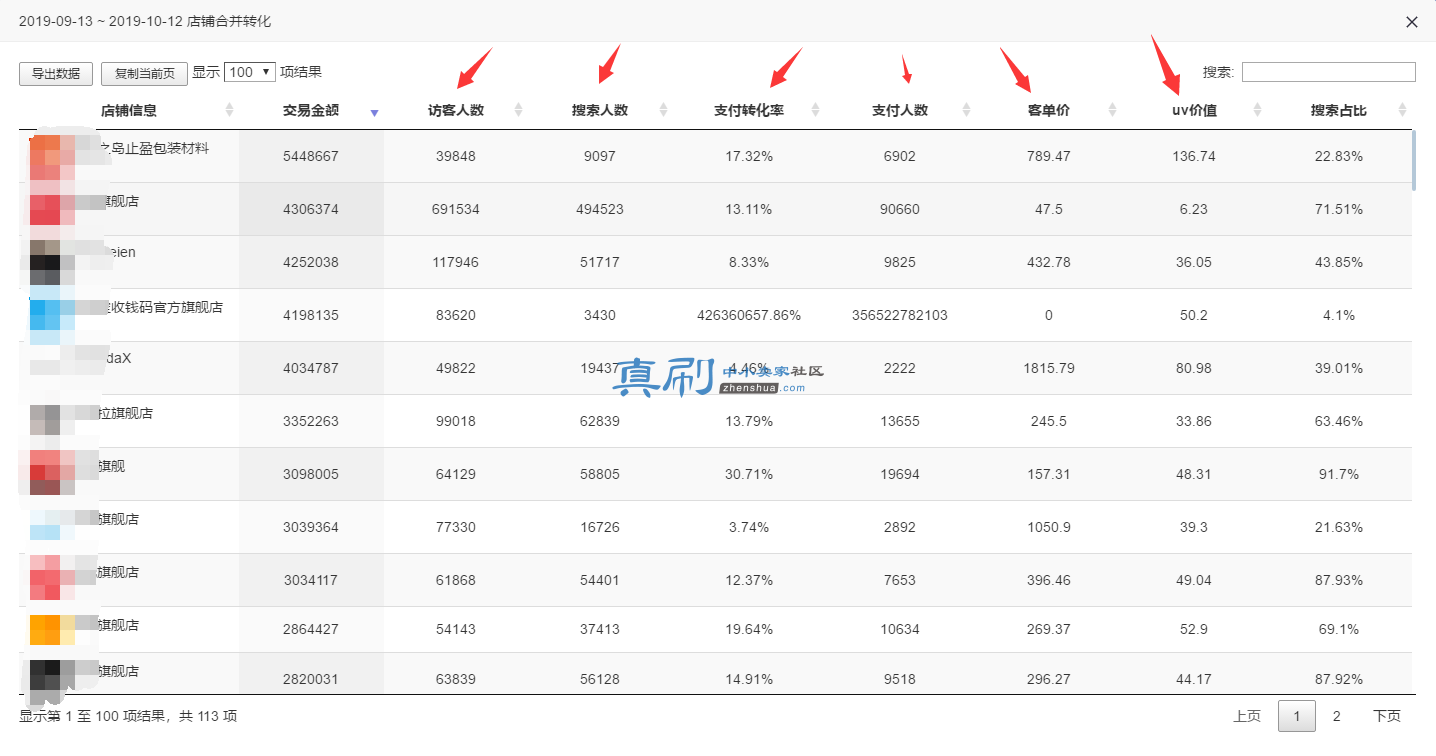
Task: Focus the 搜索 input field
Action: click(1328, 72)
